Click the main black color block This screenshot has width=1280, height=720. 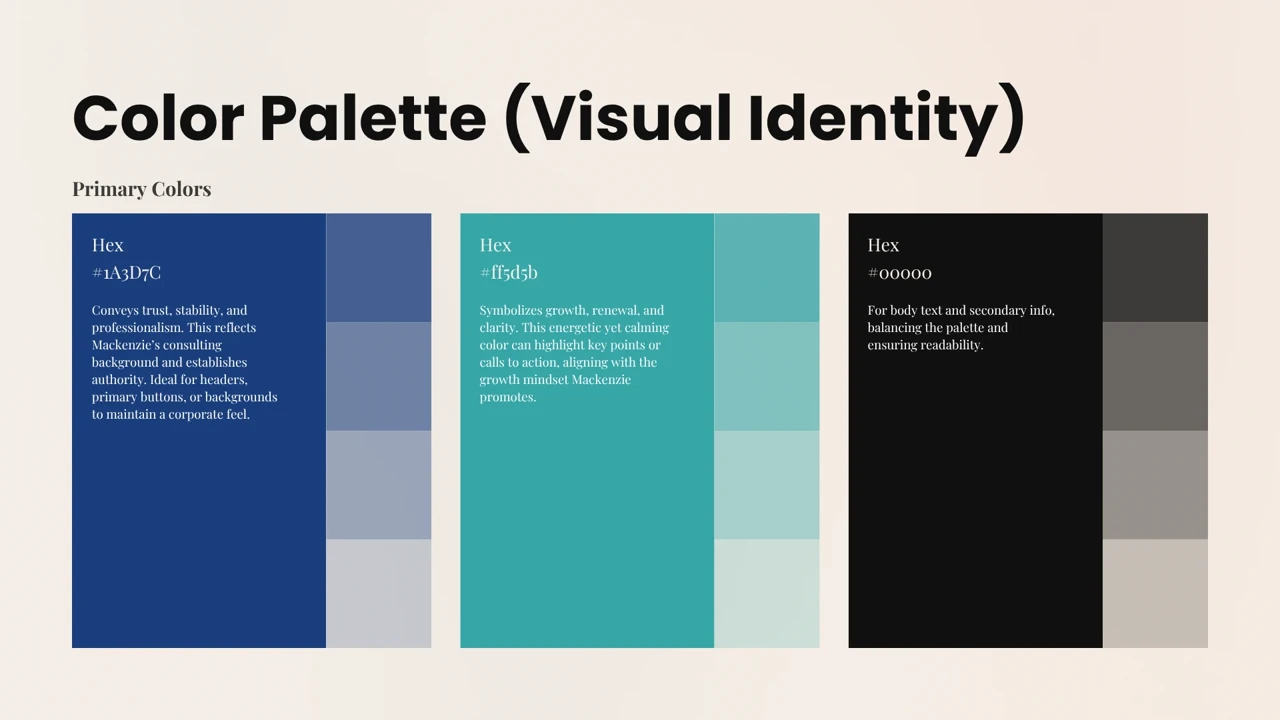click(x=975, y=430)
